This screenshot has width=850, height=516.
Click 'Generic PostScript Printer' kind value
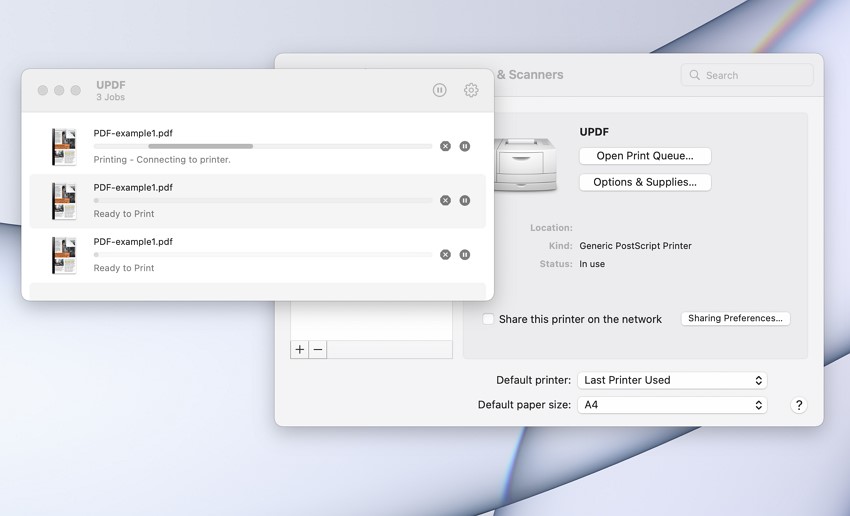tap(635, 246)
